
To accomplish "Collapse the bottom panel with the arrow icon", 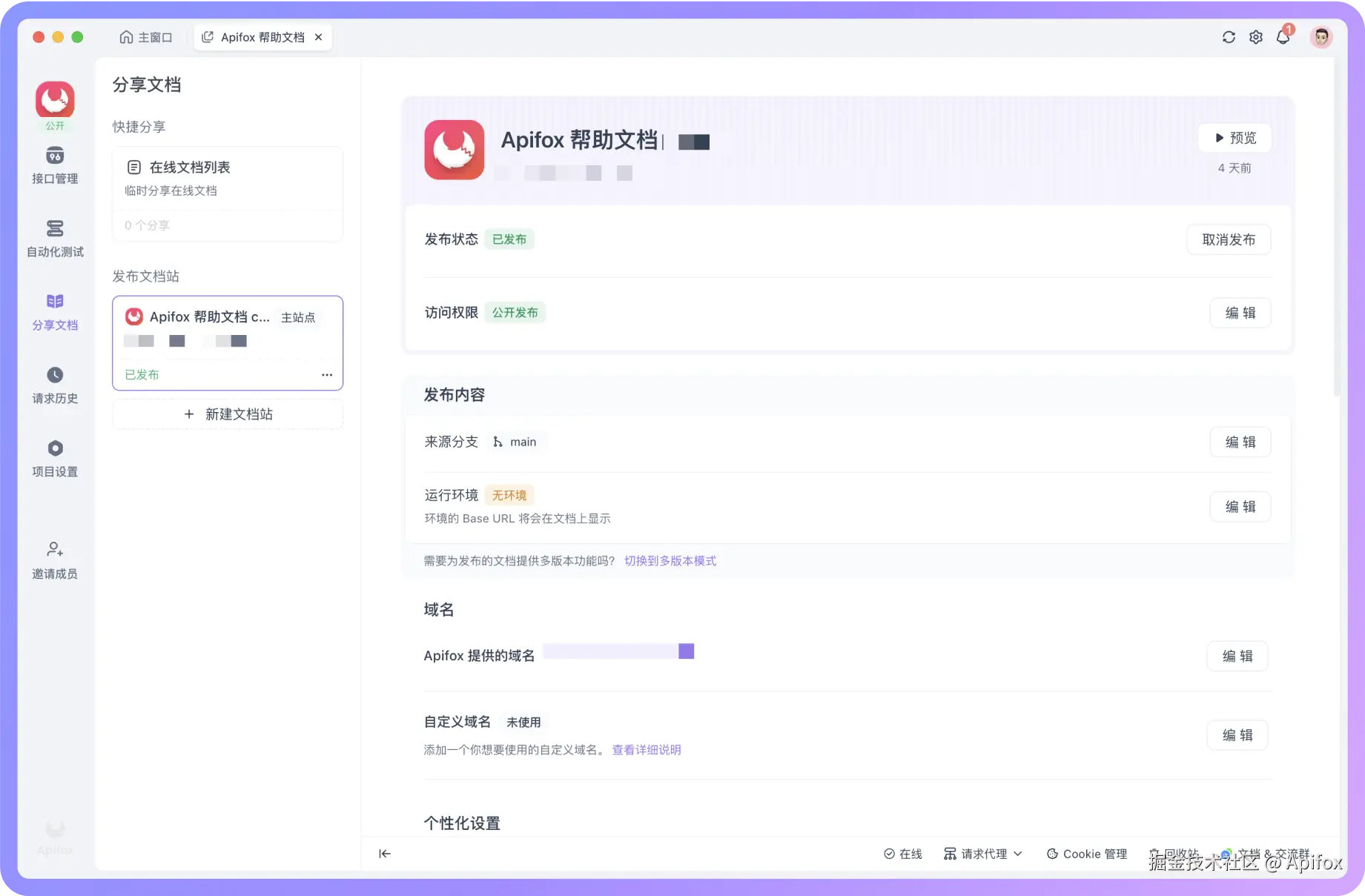I will [x=384, y=853].
